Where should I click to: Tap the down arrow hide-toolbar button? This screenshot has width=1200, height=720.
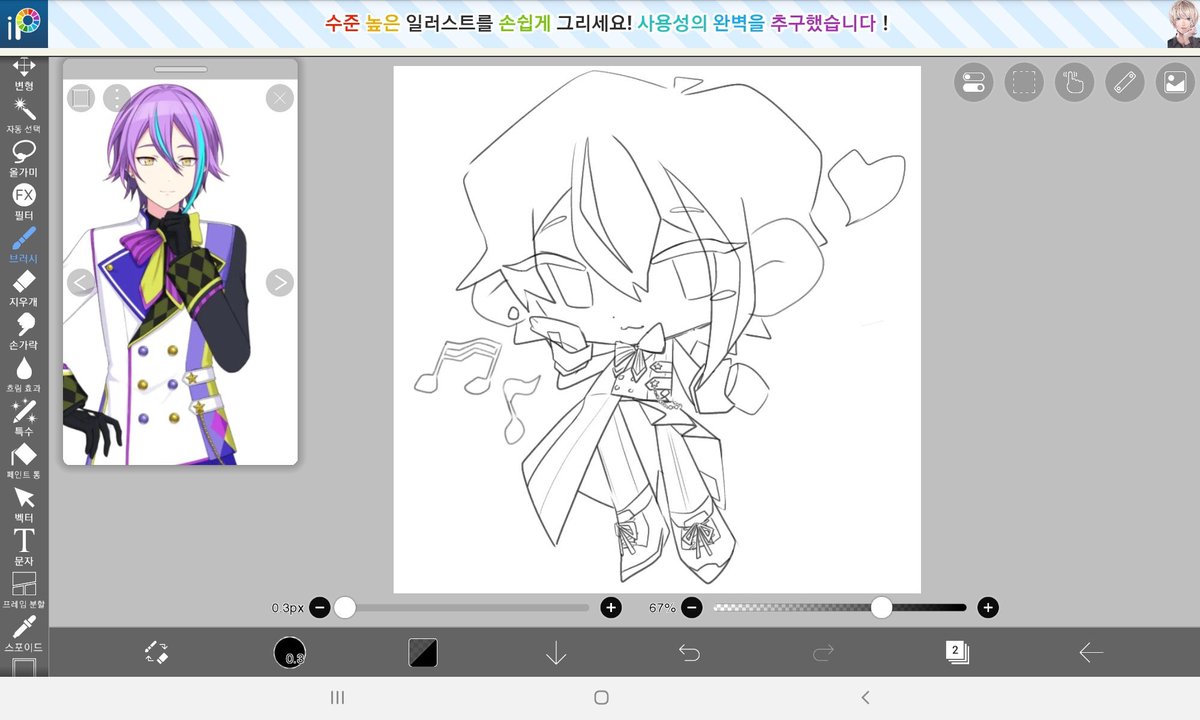pos(556,653)
